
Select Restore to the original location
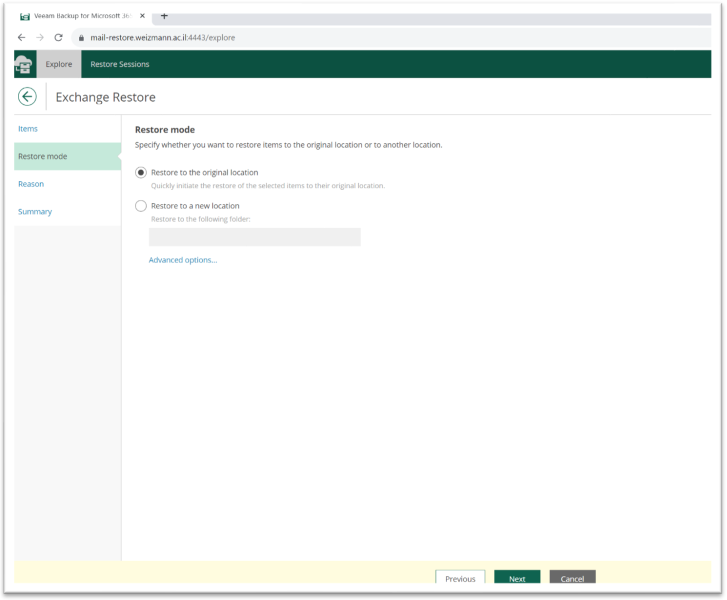click(x=141, y=173)
